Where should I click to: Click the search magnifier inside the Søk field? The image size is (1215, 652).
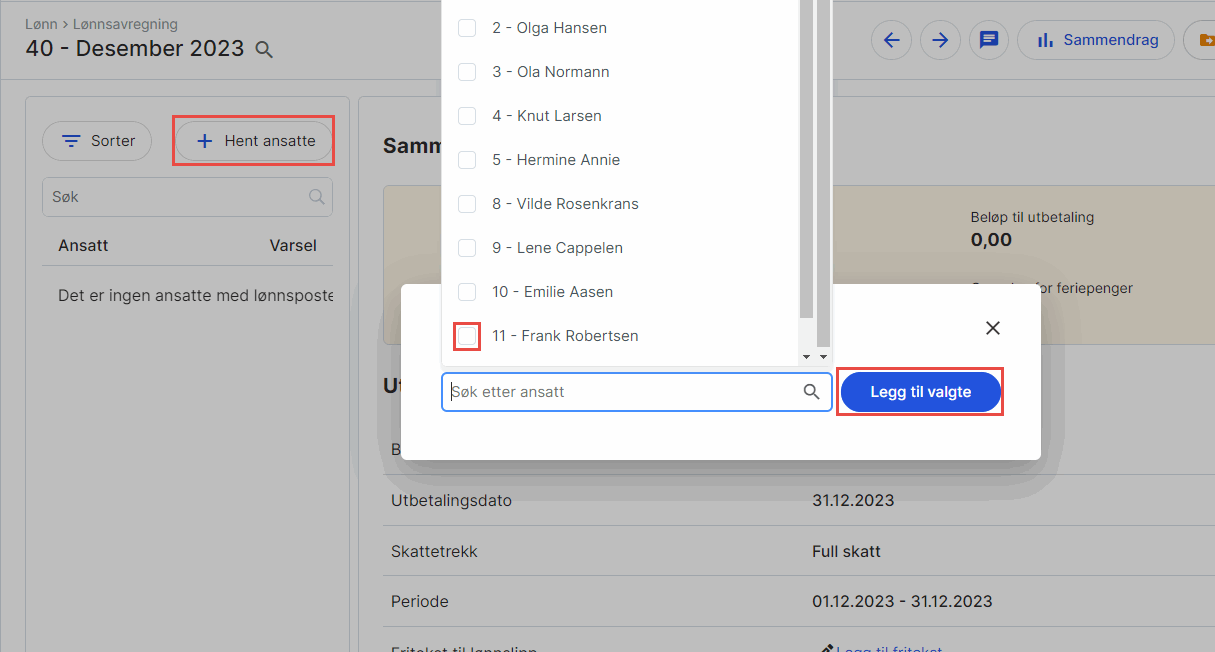pyautogui.click(x=317, y=197)
